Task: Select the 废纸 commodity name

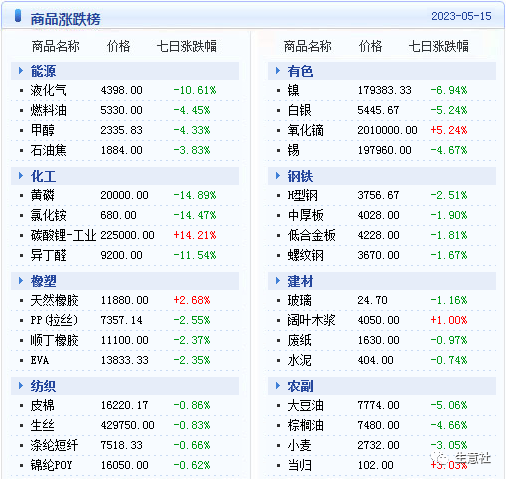Action: click(x=299, y=340)
